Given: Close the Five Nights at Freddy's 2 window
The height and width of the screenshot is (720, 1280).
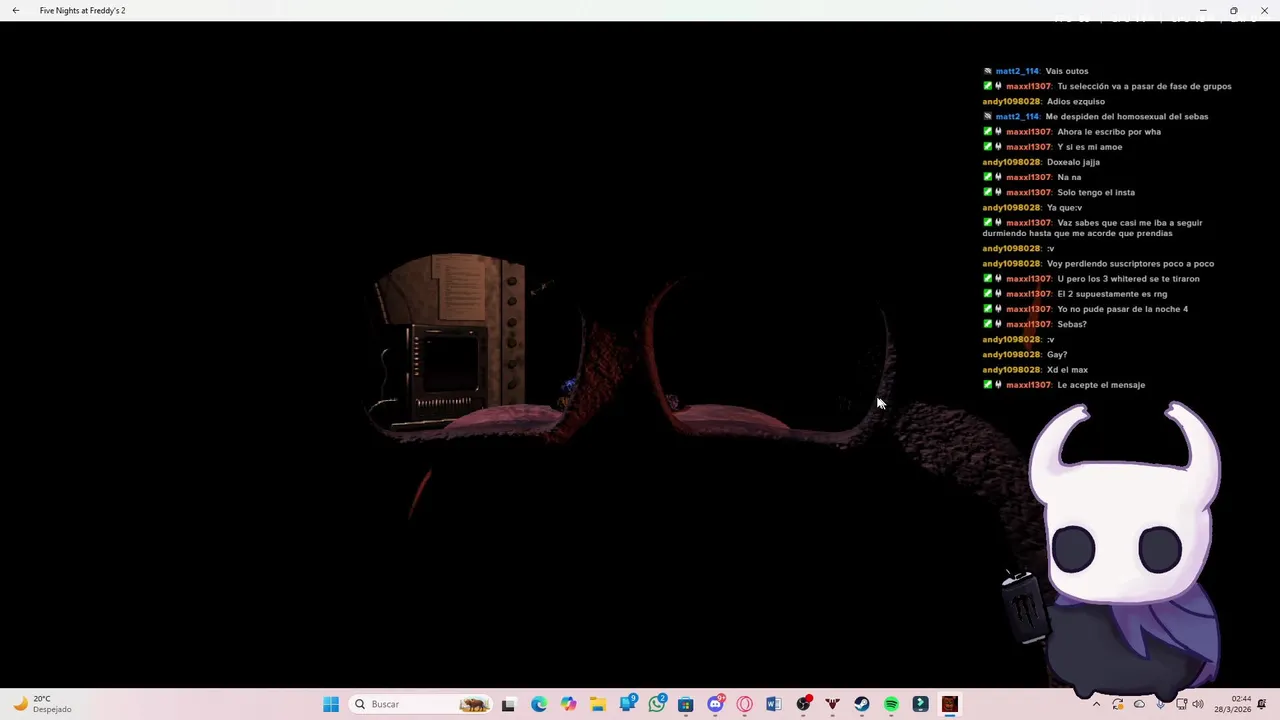Looking at the screenshot, I should (1264, 10).
